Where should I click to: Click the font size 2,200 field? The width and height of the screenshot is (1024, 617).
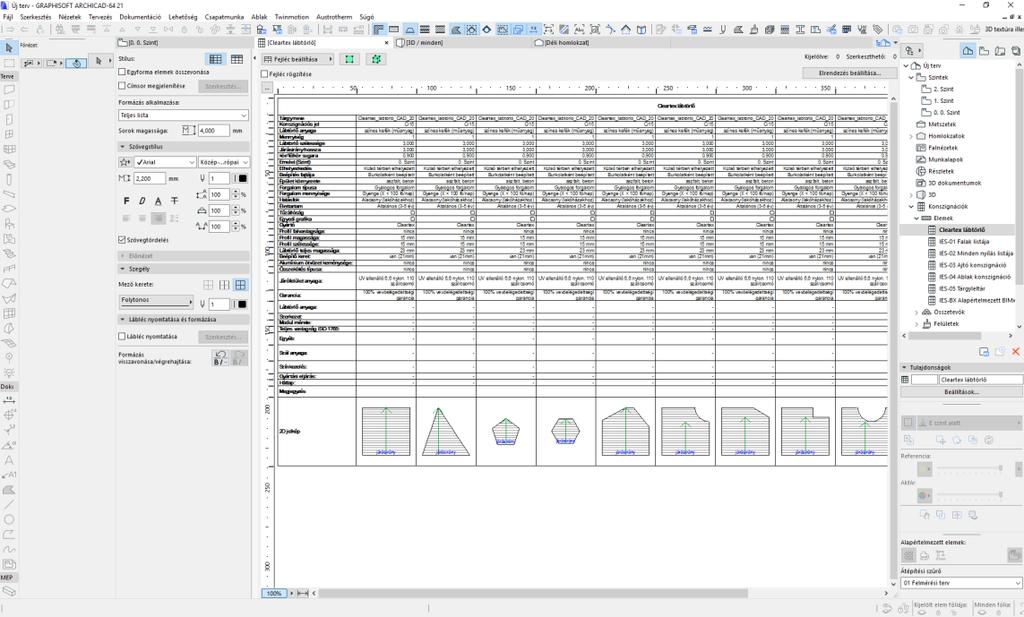click(150, 178)
